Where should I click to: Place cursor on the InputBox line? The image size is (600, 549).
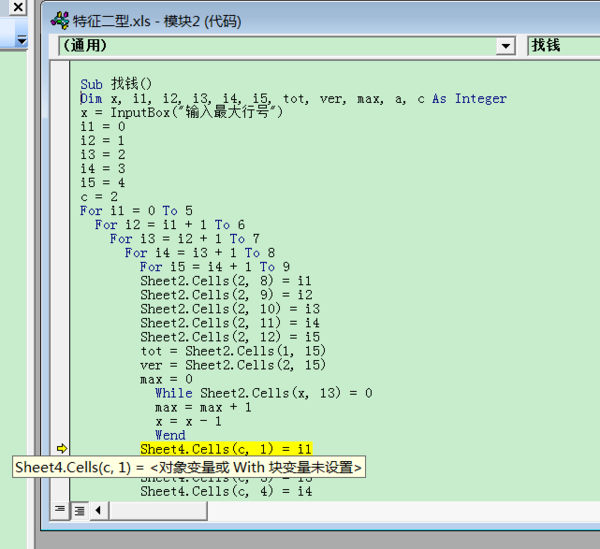pyautogui.click(x=182, y=113)
